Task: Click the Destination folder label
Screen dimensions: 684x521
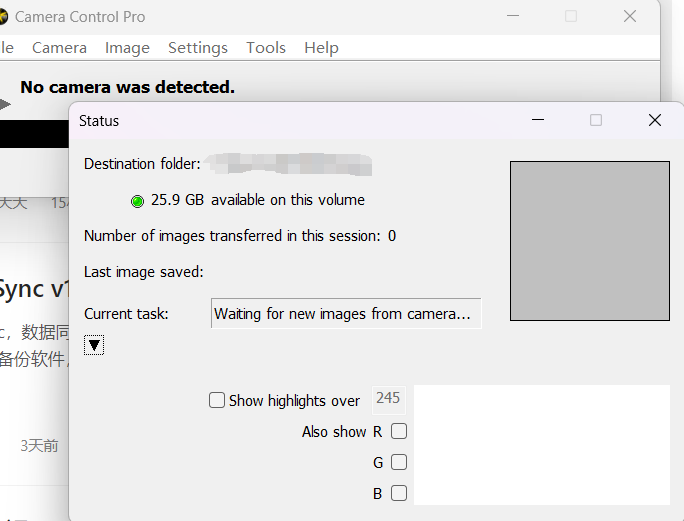Action: click(x=142, y=164)
